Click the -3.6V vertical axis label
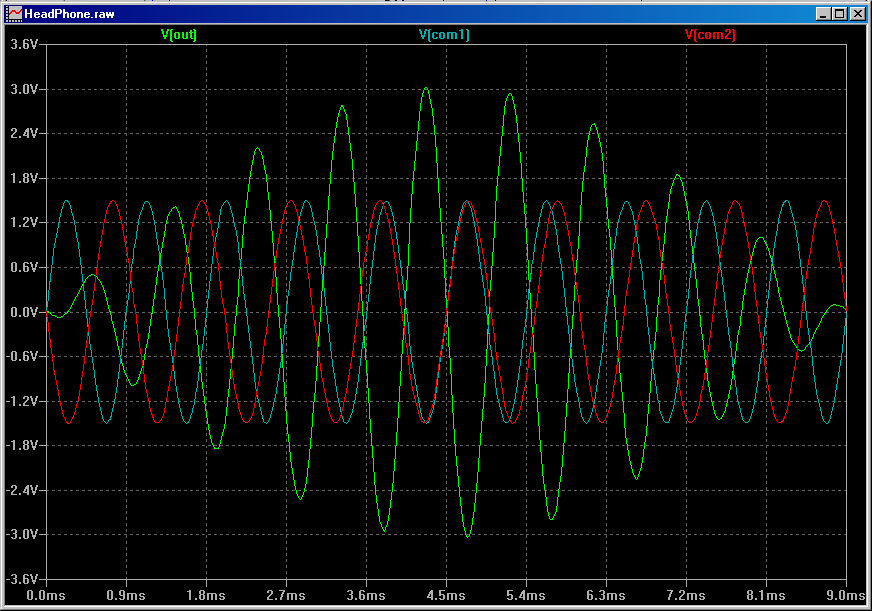The image size is (872, 611). 22,579
